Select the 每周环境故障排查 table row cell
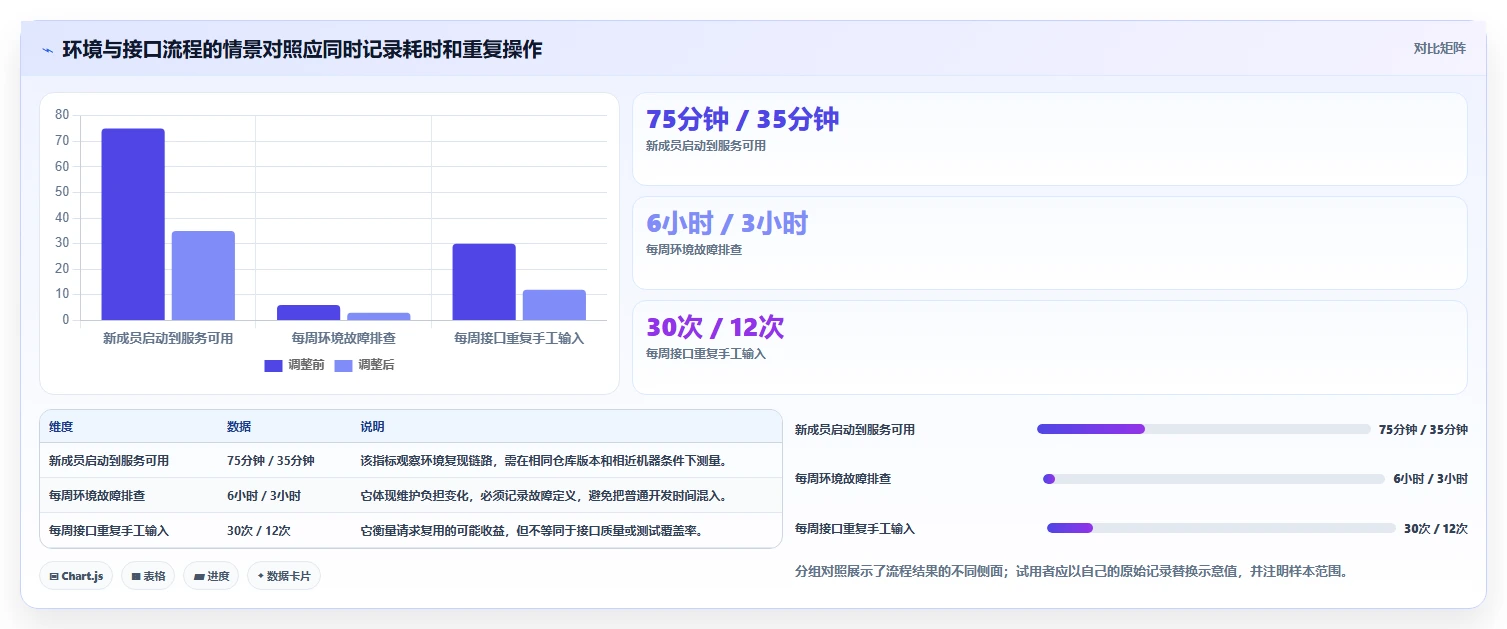1507x629 pixels. coord(97,496)
